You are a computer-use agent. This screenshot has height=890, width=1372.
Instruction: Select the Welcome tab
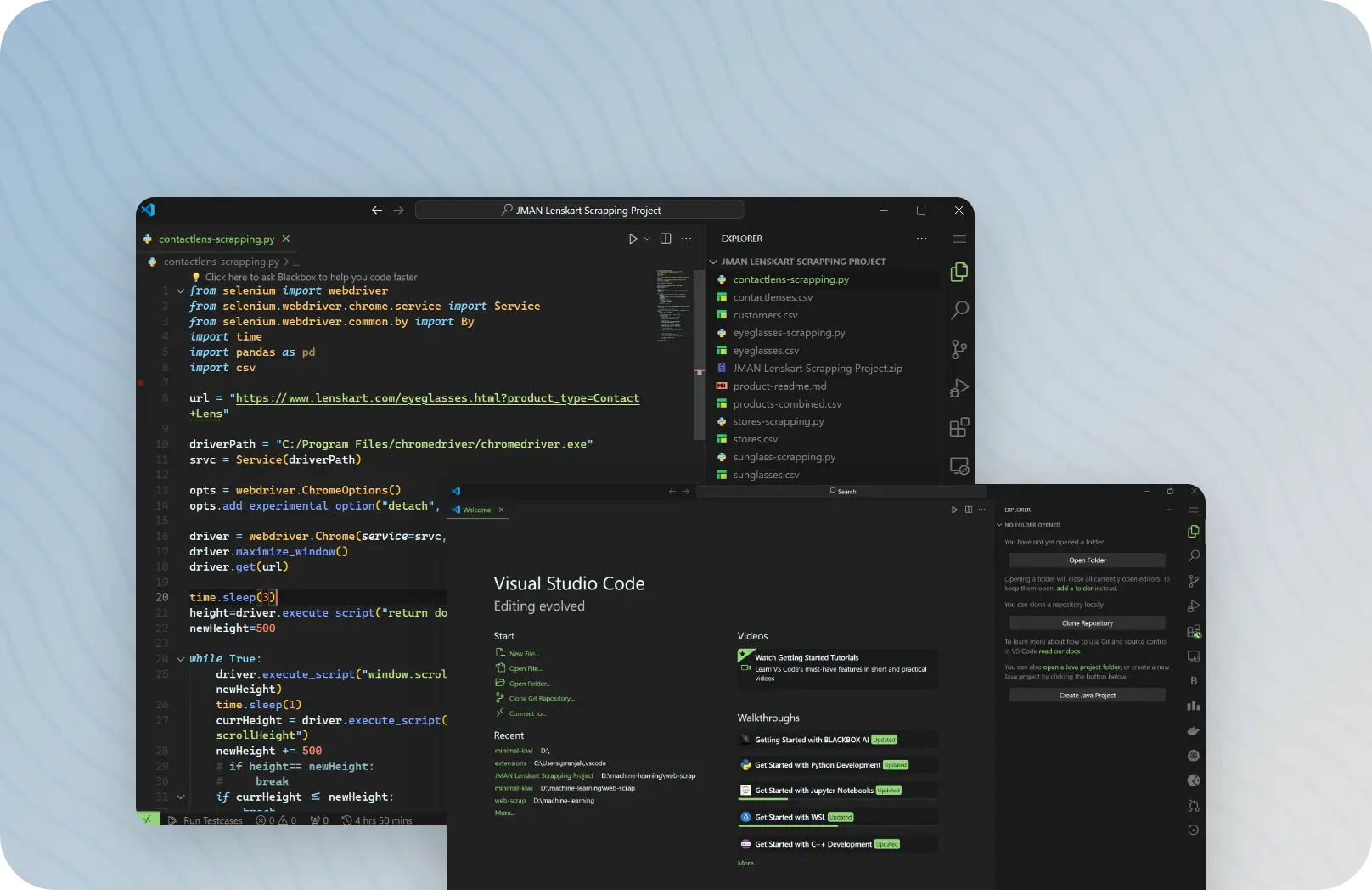pos(476,510)
